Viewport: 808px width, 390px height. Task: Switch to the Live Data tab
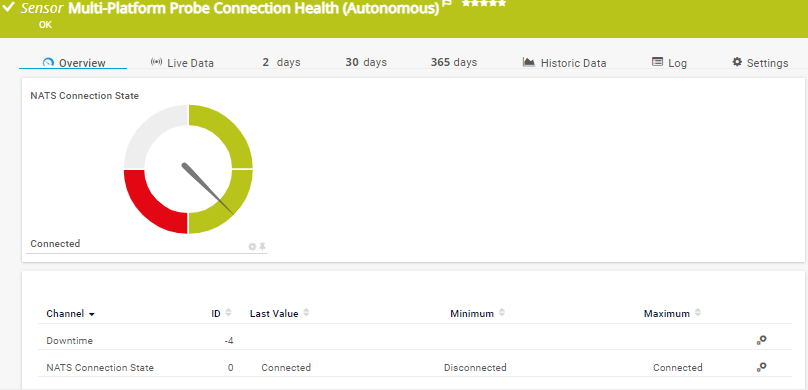tap(182, 63)
